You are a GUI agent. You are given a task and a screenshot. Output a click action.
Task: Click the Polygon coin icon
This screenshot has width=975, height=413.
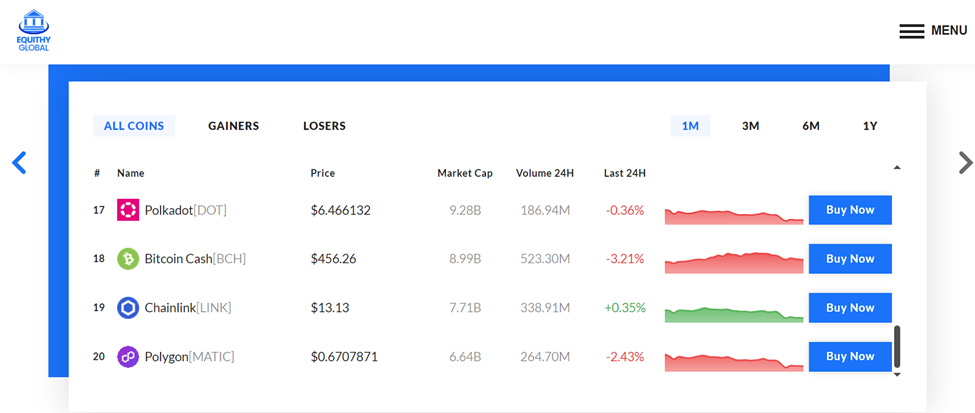point(128,356)
